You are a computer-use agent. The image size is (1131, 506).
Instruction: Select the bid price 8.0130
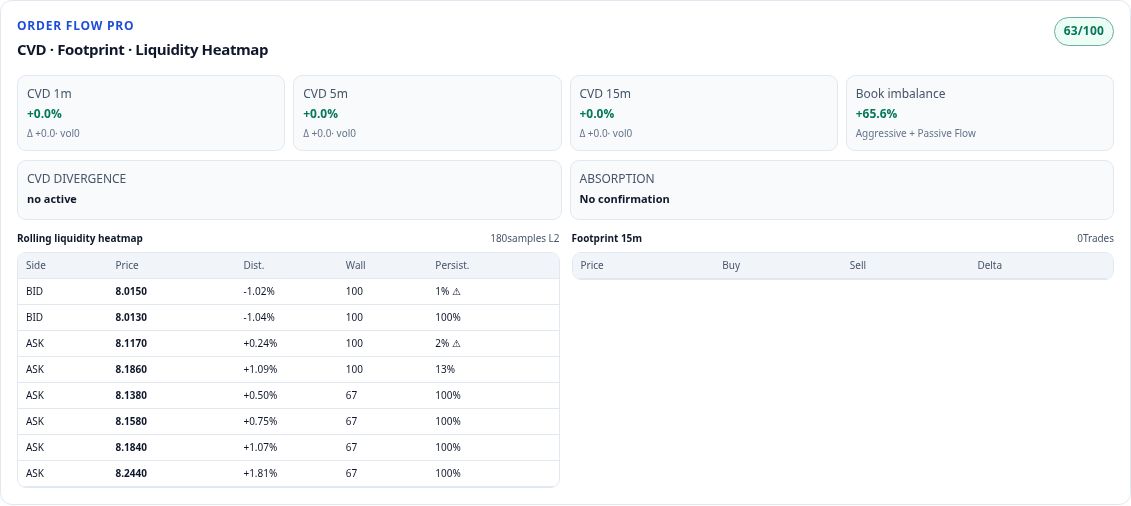click(x=131, y=317)
